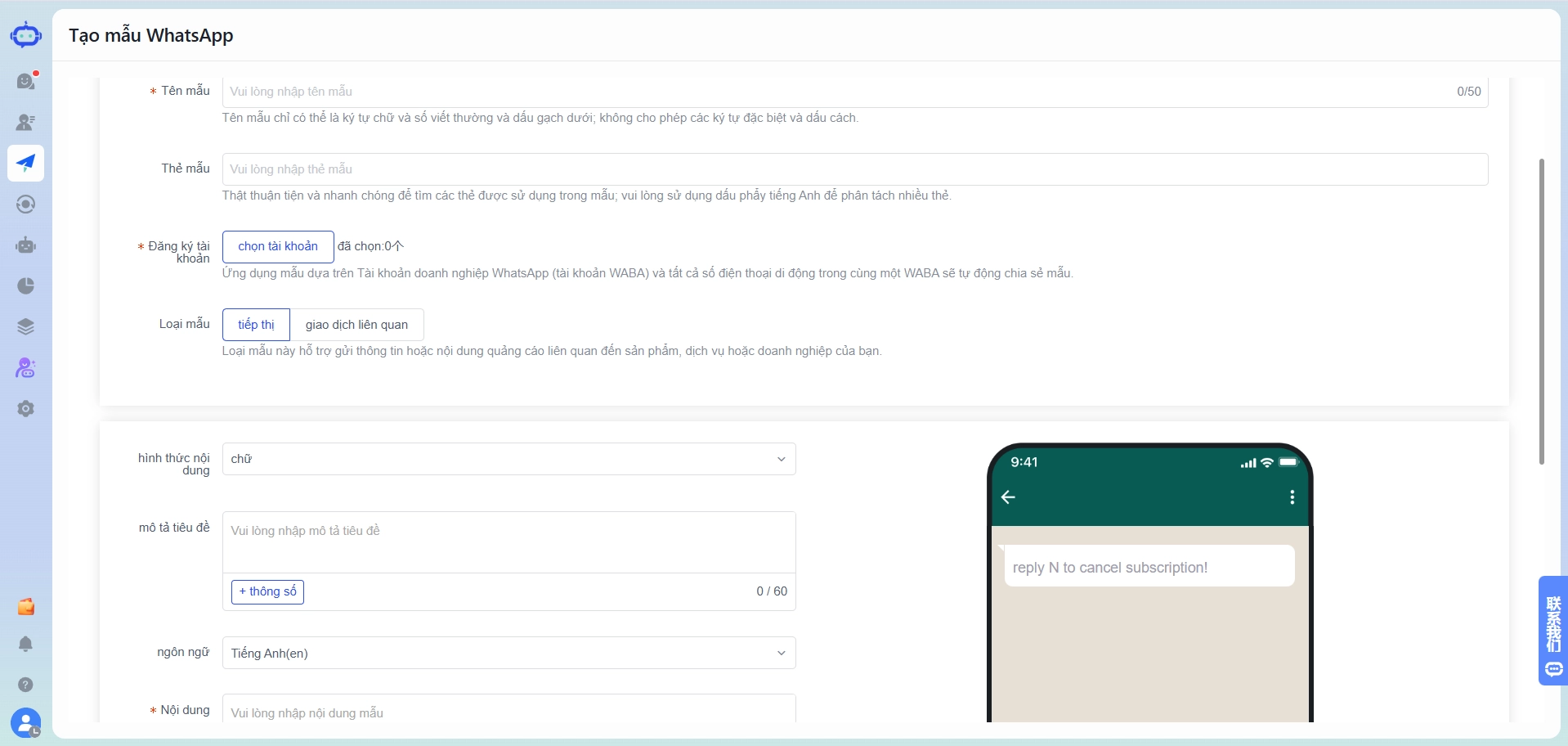
Task: Click the vertical scrollbar on the right
Action: 1542,311
